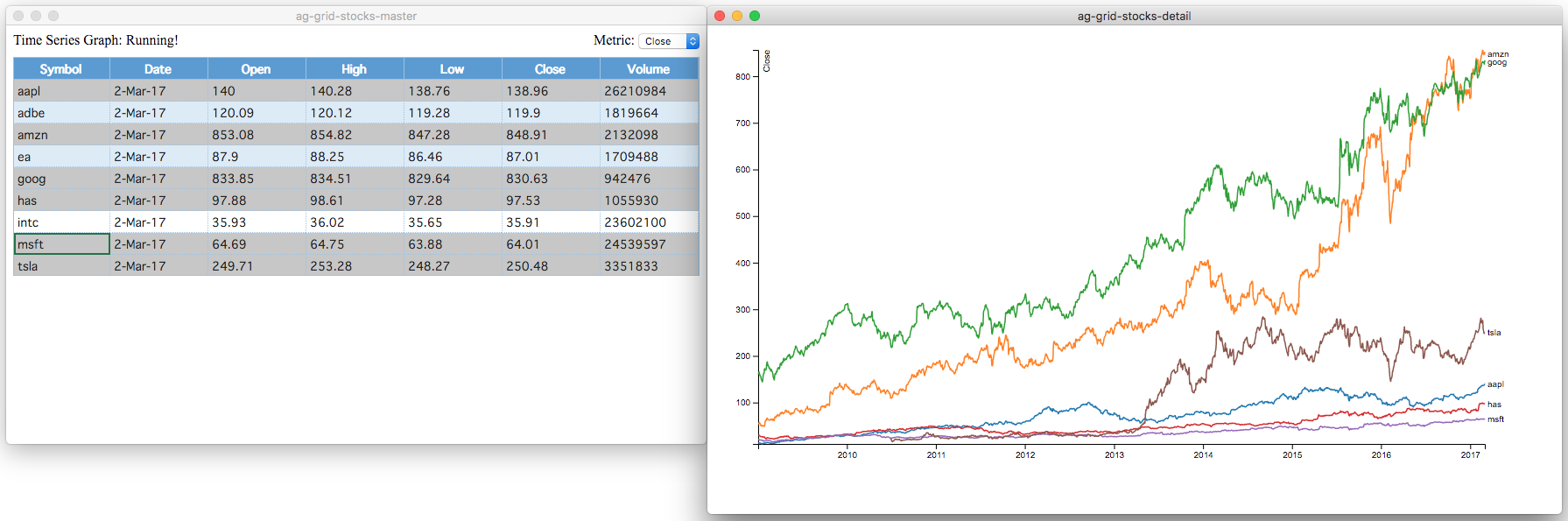
Task: Click the 2017 x-axis tick label
Action: 1470,454
